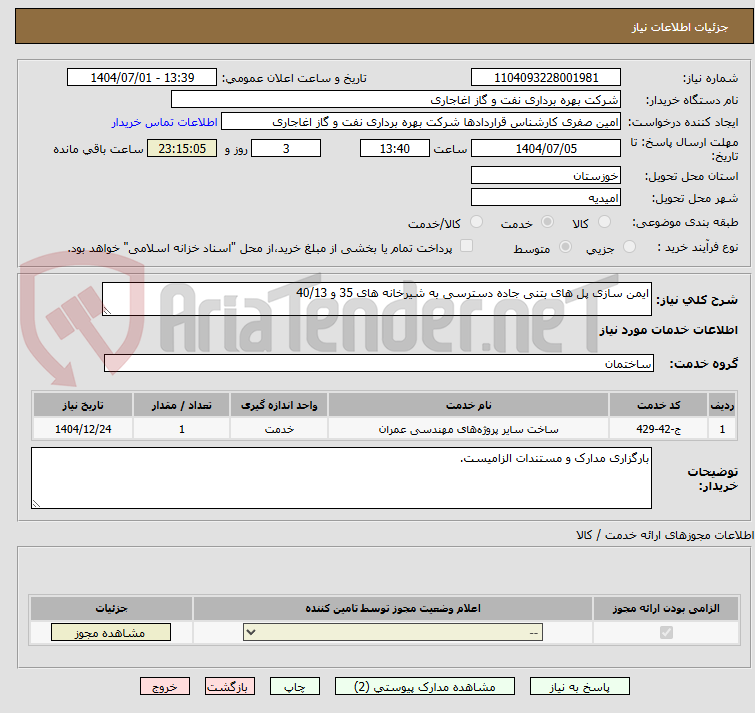Expand the supplier license status dropdown
The image size is (755, 713).
point(393,632)
